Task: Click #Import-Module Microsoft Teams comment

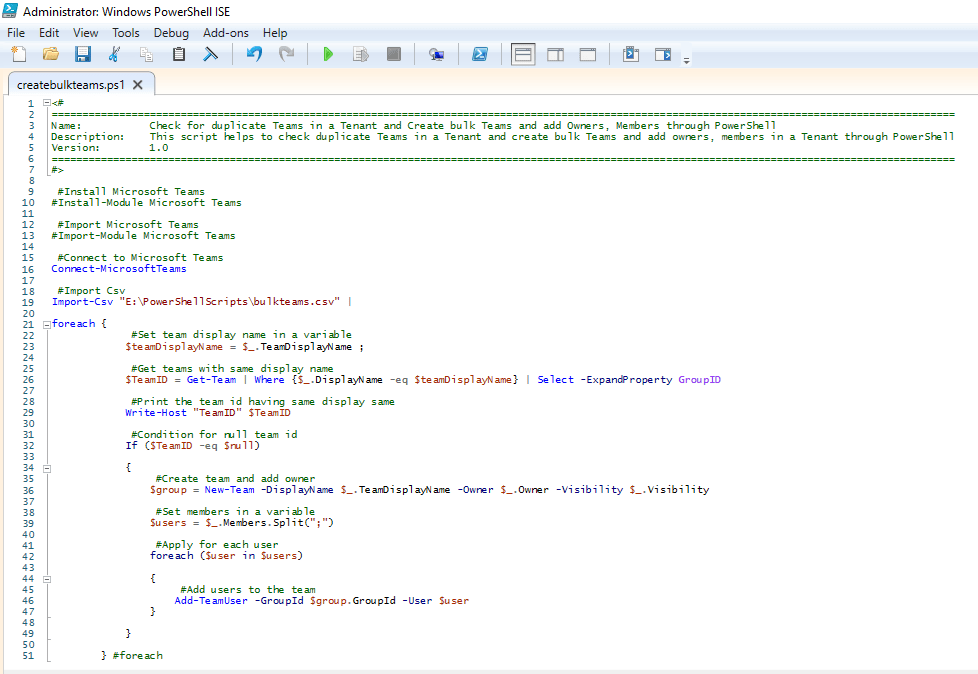Action: point(143,236)
